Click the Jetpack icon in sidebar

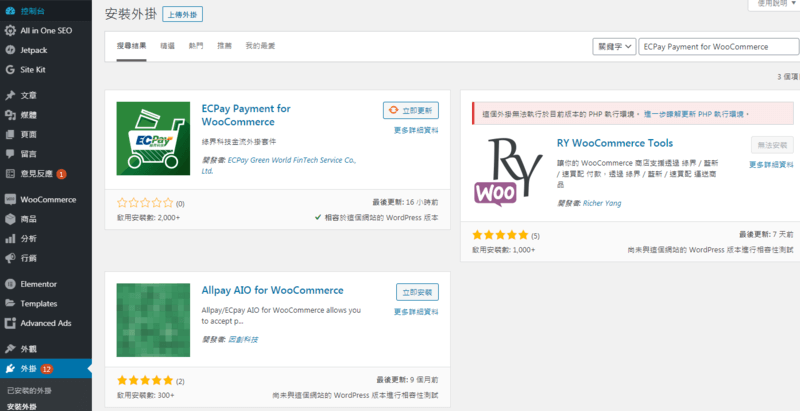[x=9, y=49]
